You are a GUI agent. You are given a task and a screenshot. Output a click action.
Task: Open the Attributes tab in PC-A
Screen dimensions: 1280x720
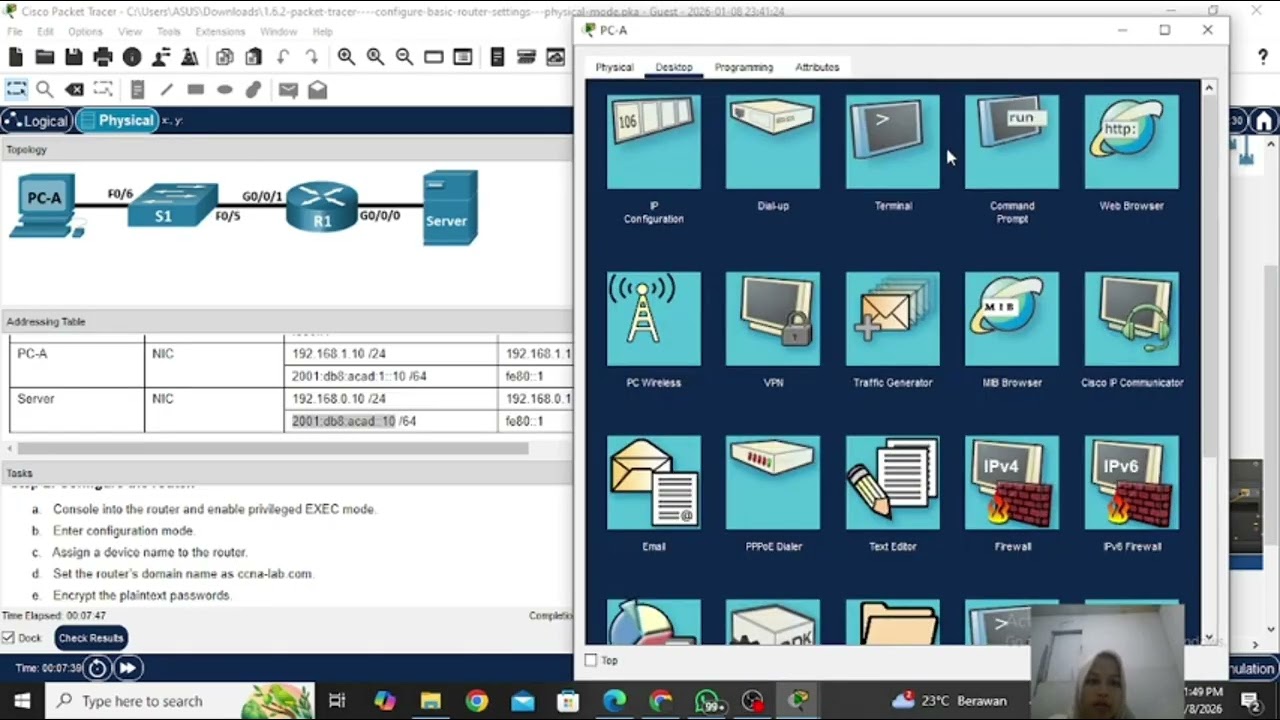pyautogui.click(x=817, y=67)
